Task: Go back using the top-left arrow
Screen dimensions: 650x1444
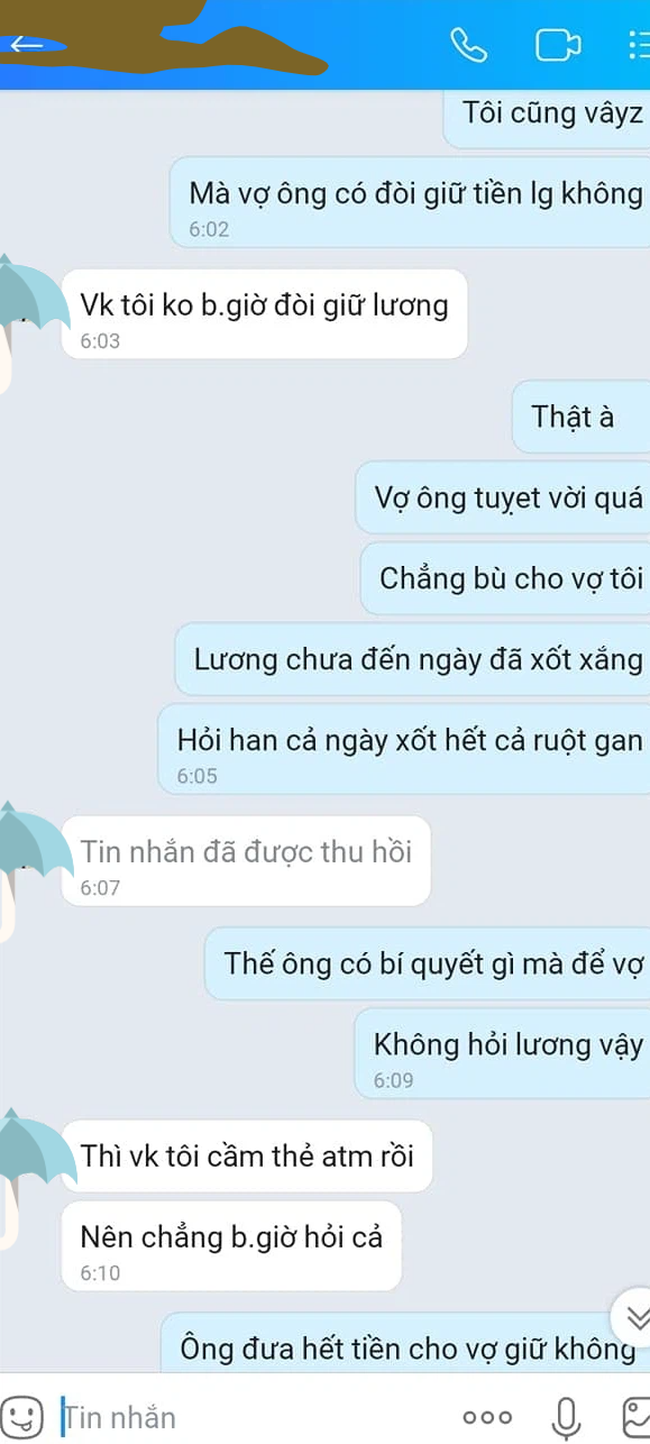Action: tap(26, 44)
